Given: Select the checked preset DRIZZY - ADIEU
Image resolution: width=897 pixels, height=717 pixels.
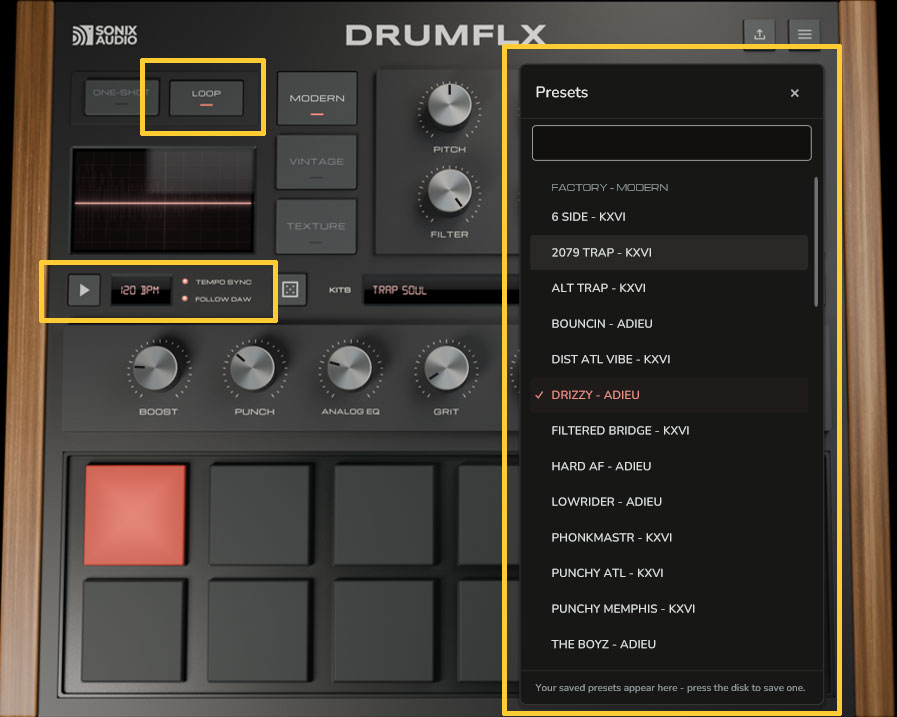Looking at the screenshot, I should click(669, 395).
